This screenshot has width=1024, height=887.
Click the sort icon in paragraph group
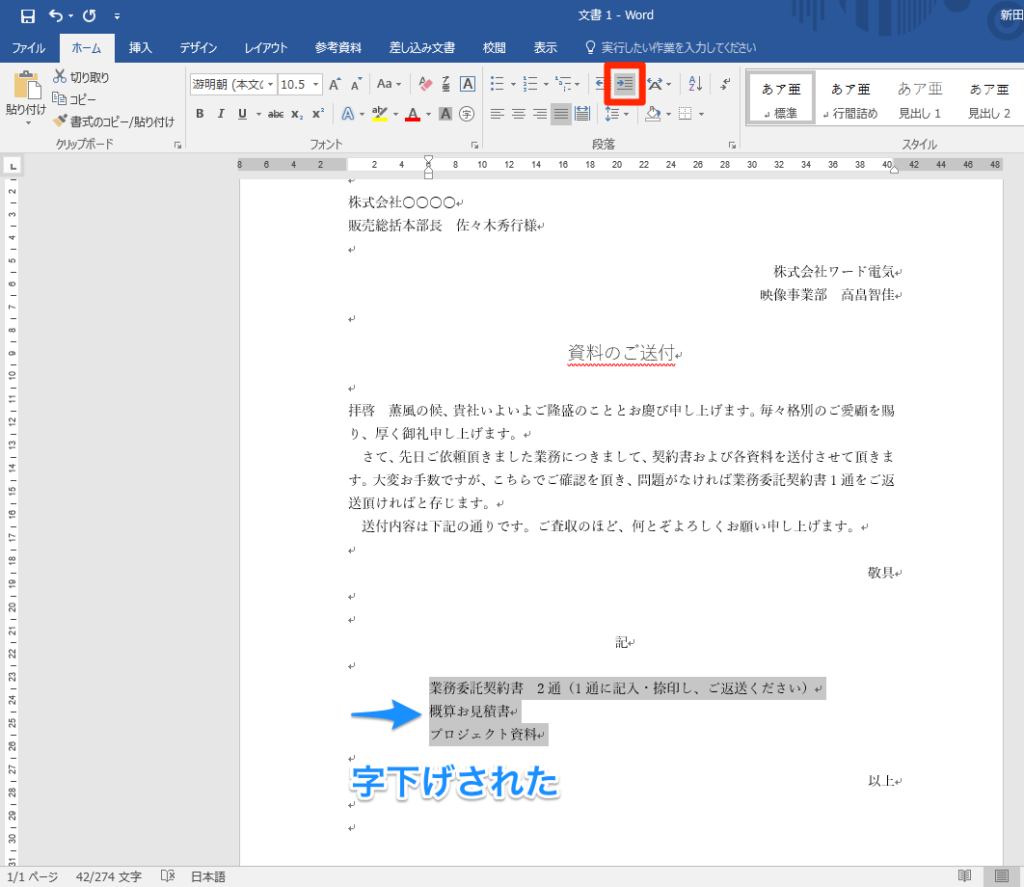tap(695, 84)
